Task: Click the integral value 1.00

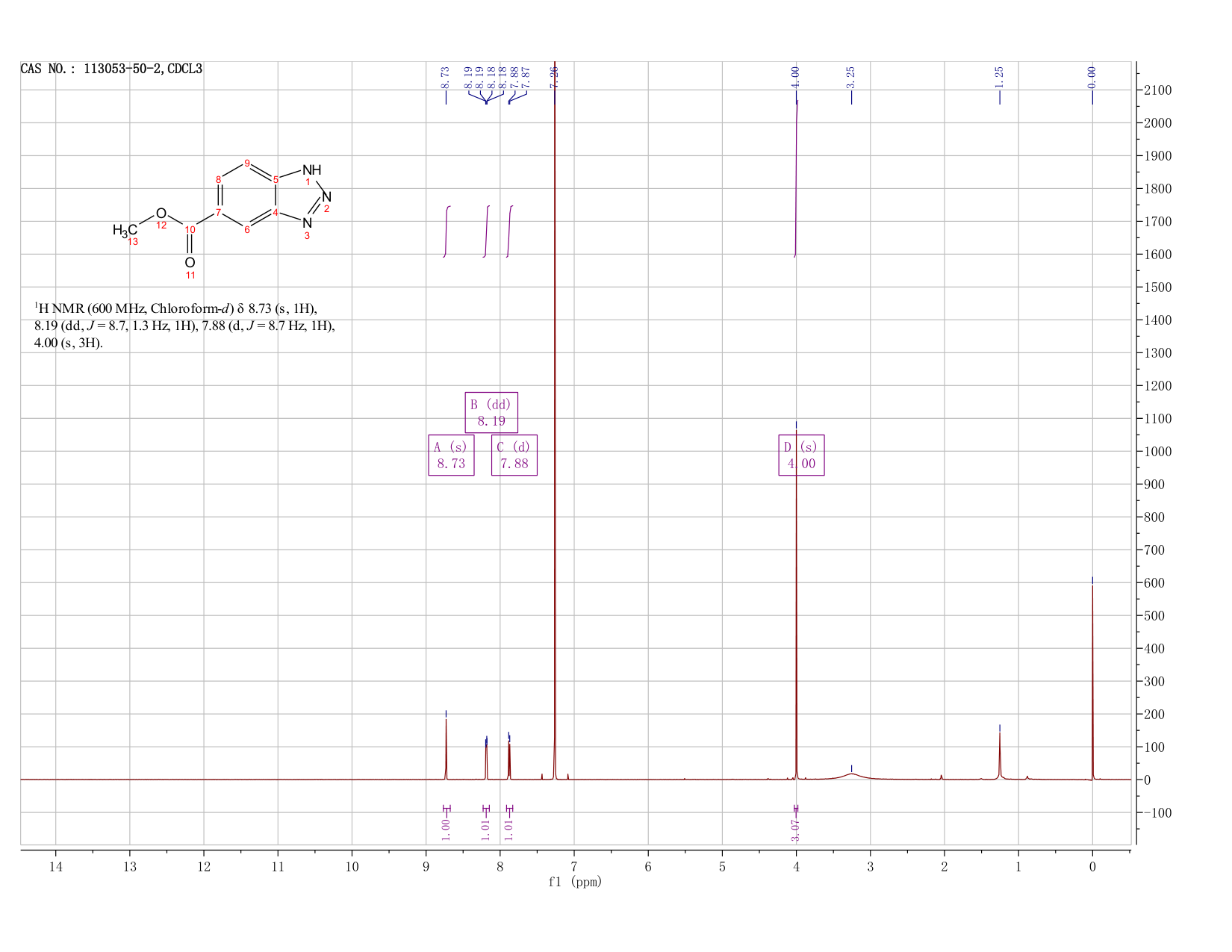Action: pyautogui.click(x=446, y=830)
